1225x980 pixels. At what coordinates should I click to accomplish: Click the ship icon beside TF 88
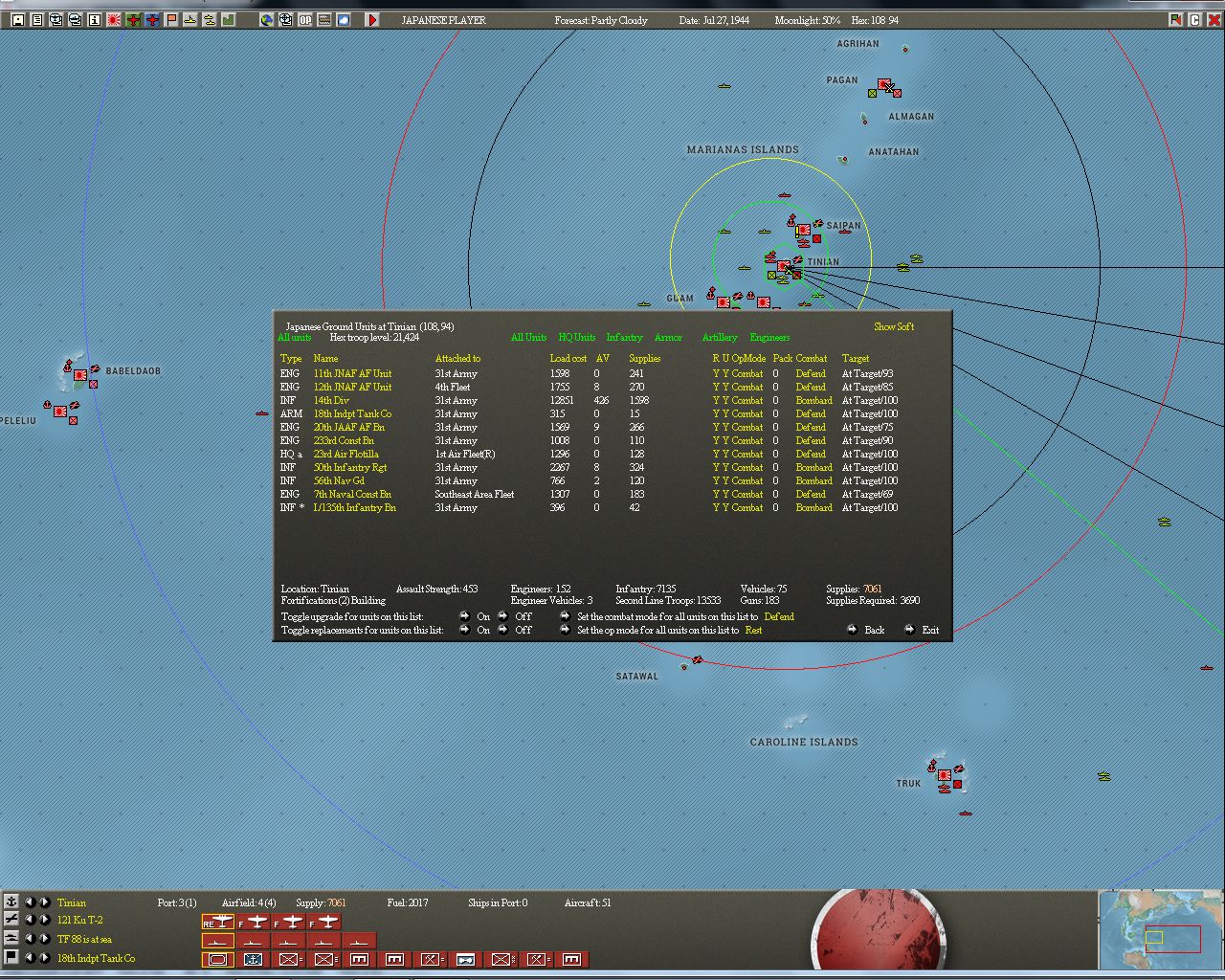point(11,939)
